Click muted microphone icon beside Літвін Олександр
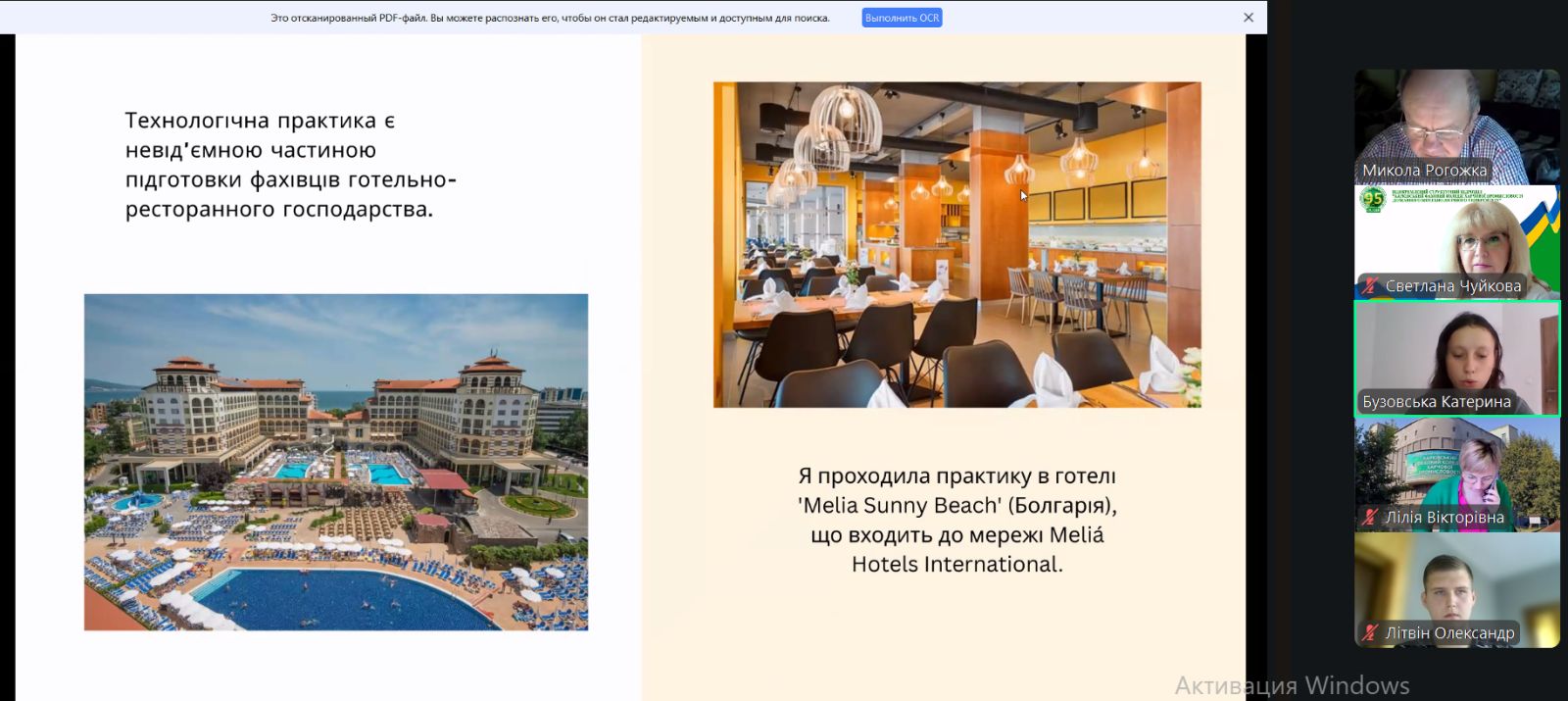The width and height of the screenshot is (1568, 701). coord(1370,633)
